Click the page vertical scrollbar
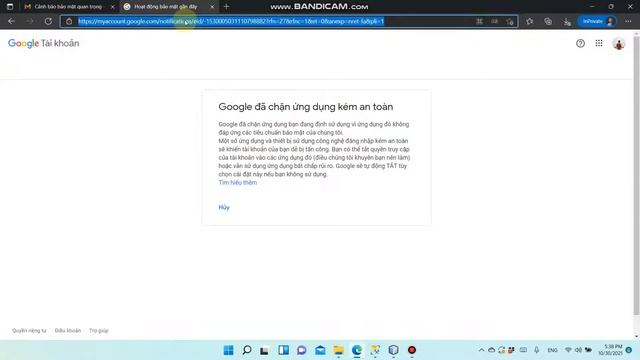The width and height of the screenshot is (640, 360). (636, 176)
